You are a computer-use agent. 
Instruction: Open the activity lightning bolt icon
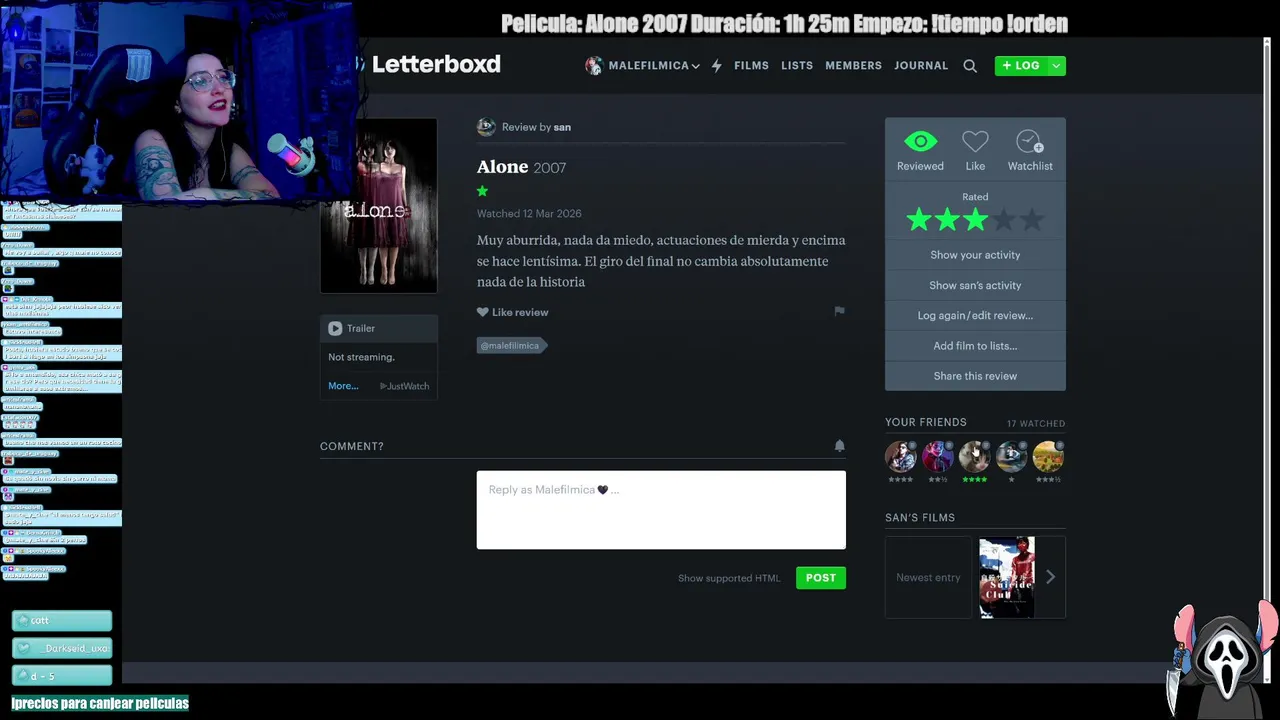pos(716,66)
